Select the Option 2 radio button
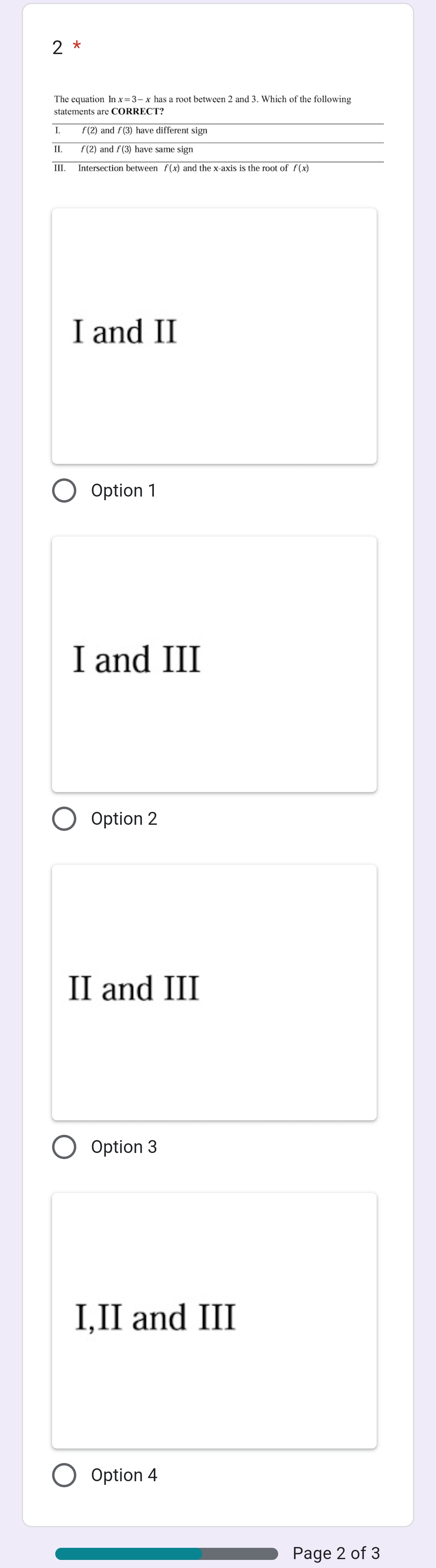436x1568 pixels. tap(64, 819)
